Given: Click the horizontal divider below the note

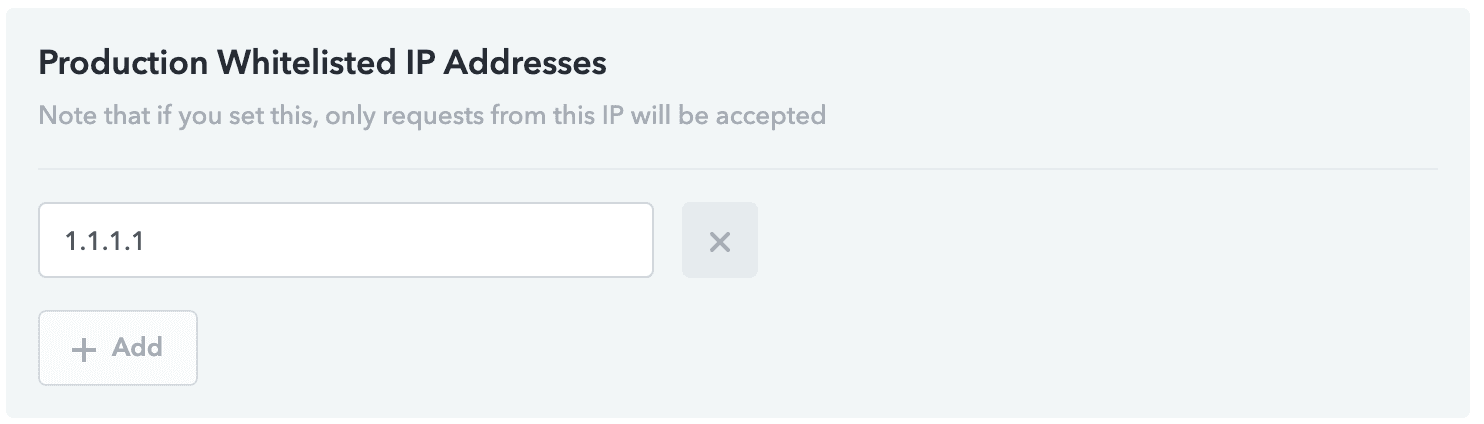Looking at the screenshot, I should pyautogui.click(x=737, y=169).
